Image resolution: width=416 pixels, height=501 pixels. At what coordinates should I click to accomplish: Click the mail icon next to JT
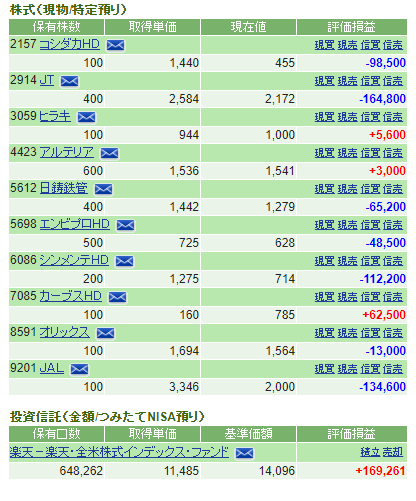point(70,81)
